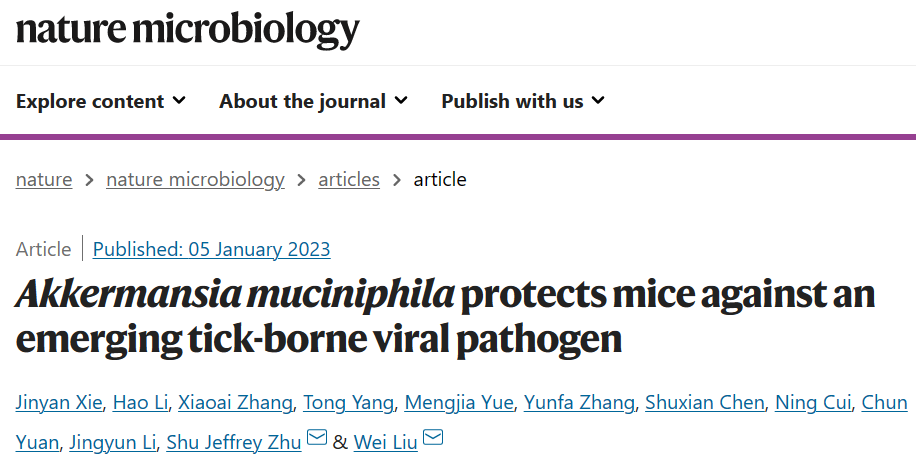Expand the Publish with us menu
916x469 pixels.
tap(523, 101)
